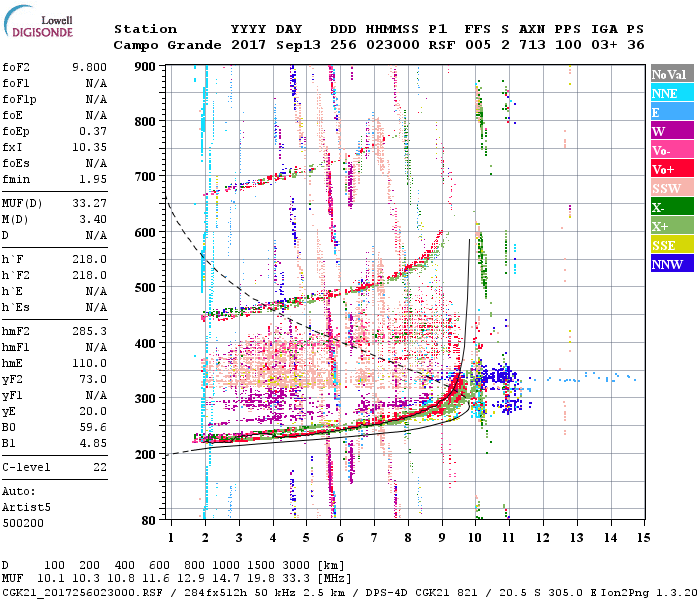The width and height of the screenshot is (700, 600).
Task: Select the E light-blue legend swatch
Action: 672,112
